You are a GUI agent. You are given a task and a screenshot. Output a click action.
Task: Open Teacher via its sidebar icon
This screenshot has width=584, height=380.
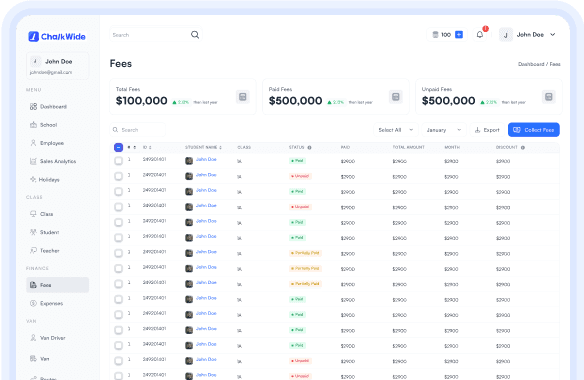(x=33, y=250)
